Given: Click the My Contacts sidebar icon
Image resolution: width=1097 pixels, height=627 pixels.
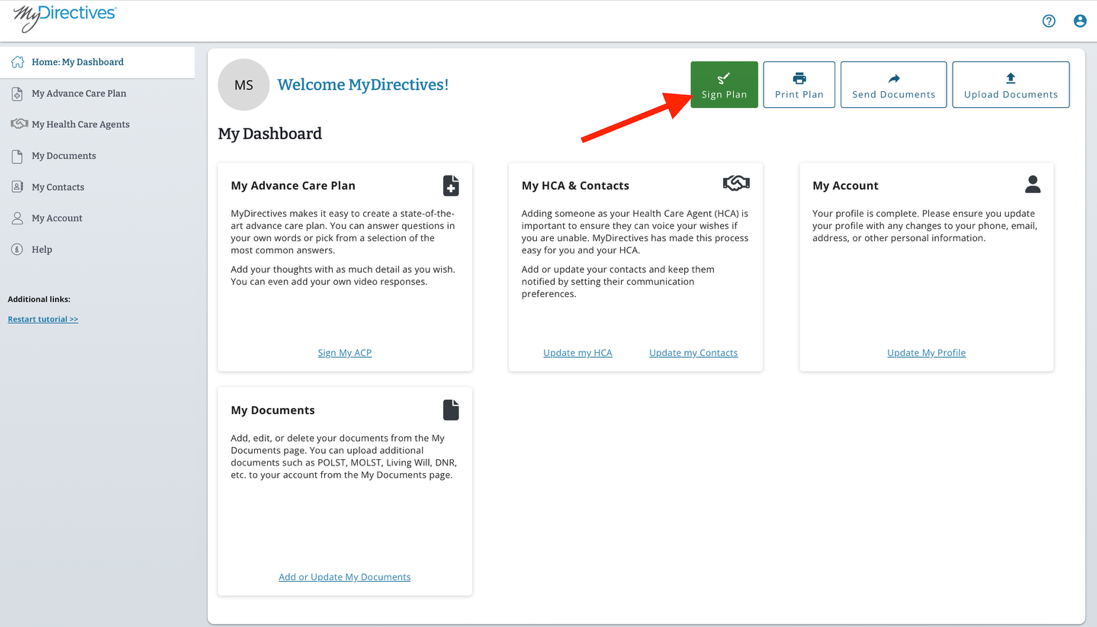Looking at the screenshot, I should point(17,187).
